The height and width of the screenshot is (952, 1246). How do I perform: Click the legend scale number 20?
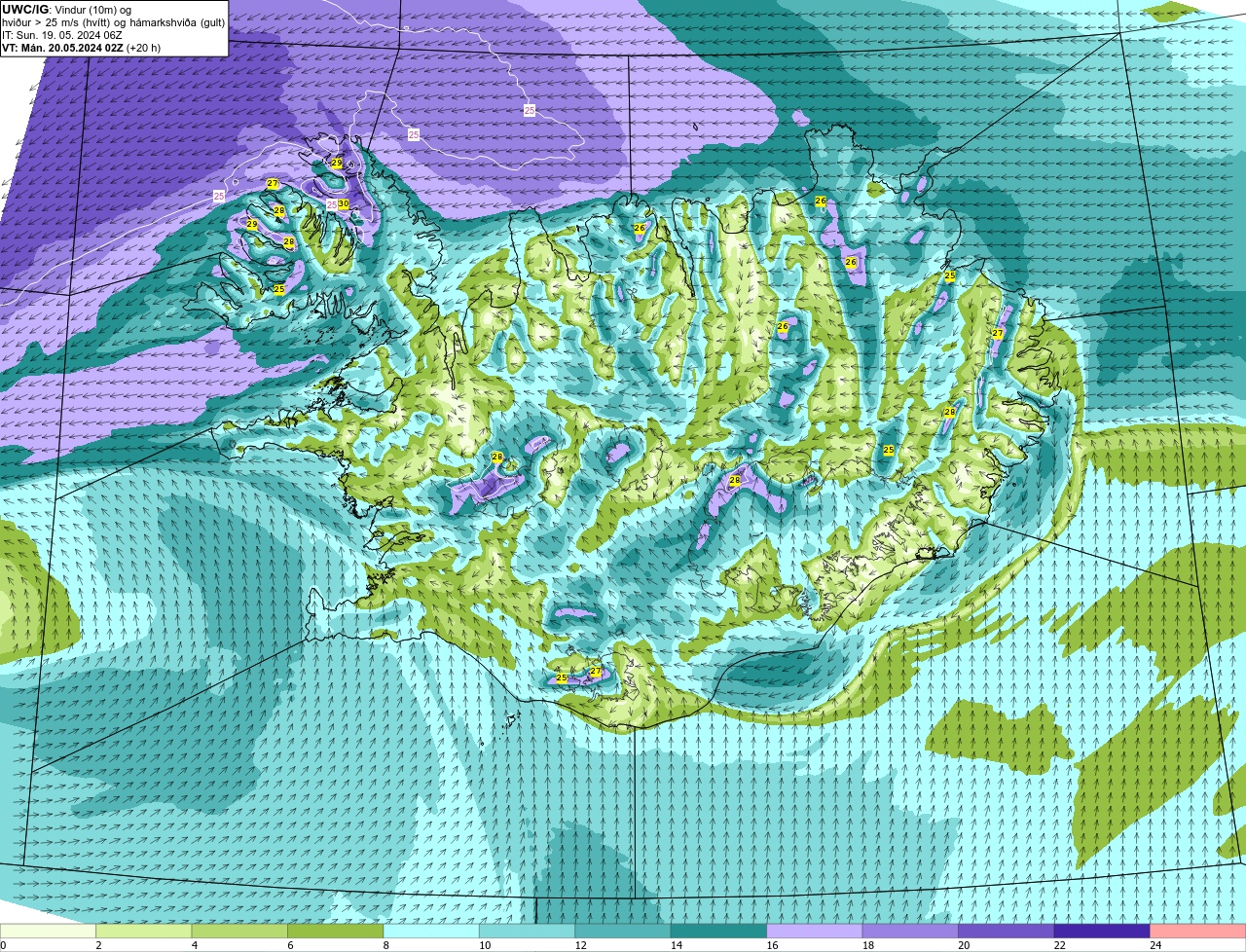pyautogui.click(x=964, y=945)
